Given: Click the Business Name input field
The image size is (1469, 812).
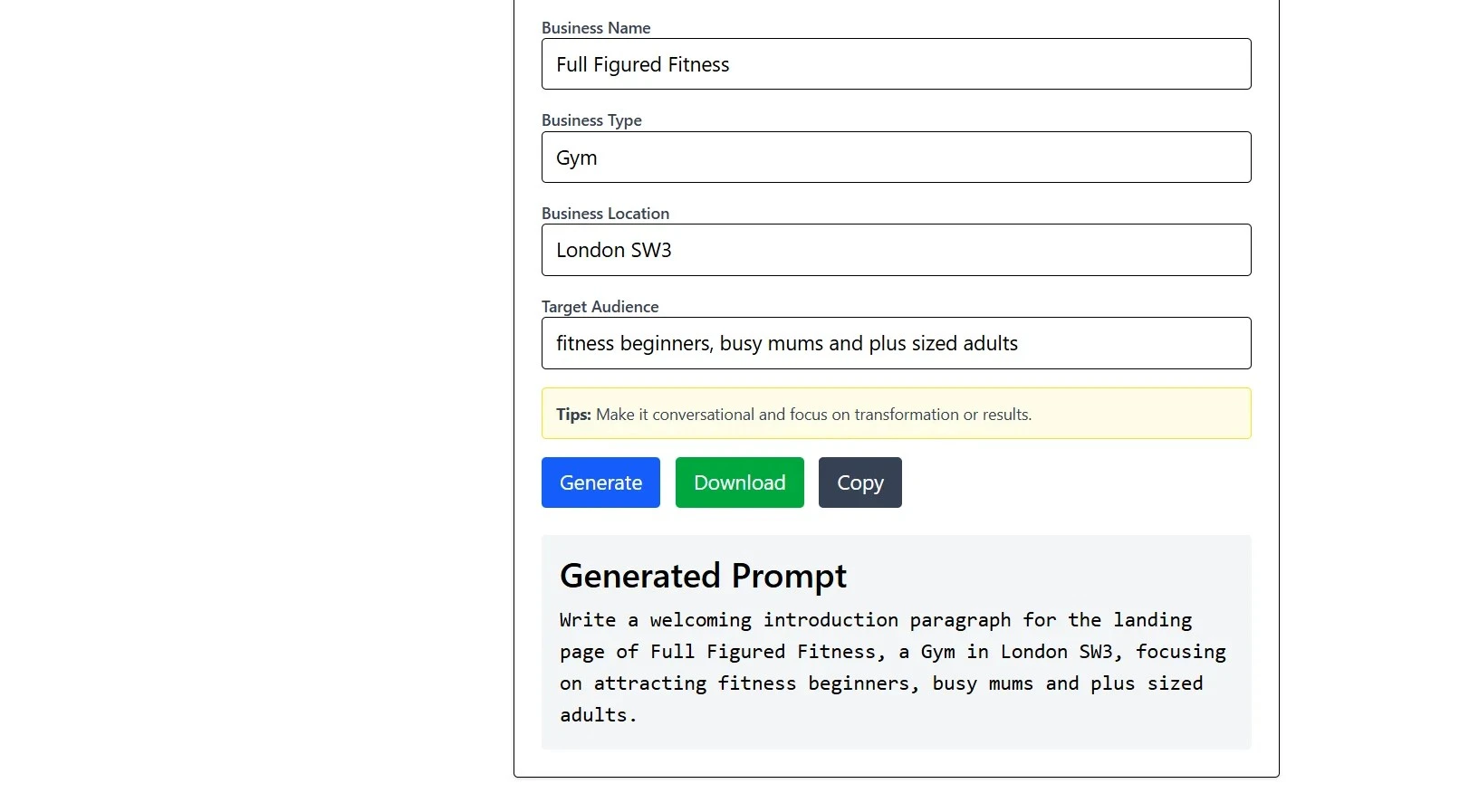Looking at the screenshot, I should pyautogui.click(x=896, y=63).
